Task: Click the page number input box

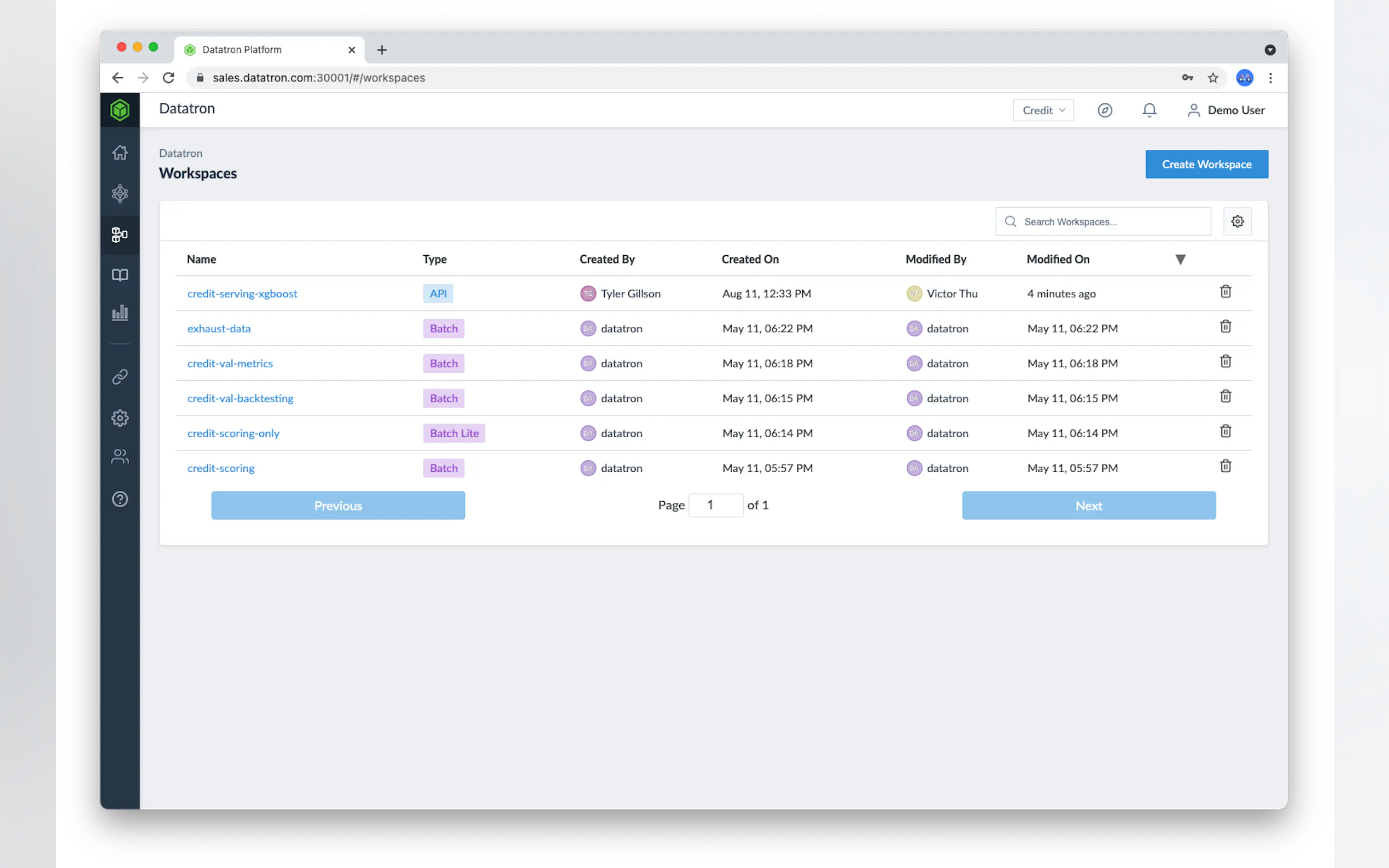Action: (715, 505)
